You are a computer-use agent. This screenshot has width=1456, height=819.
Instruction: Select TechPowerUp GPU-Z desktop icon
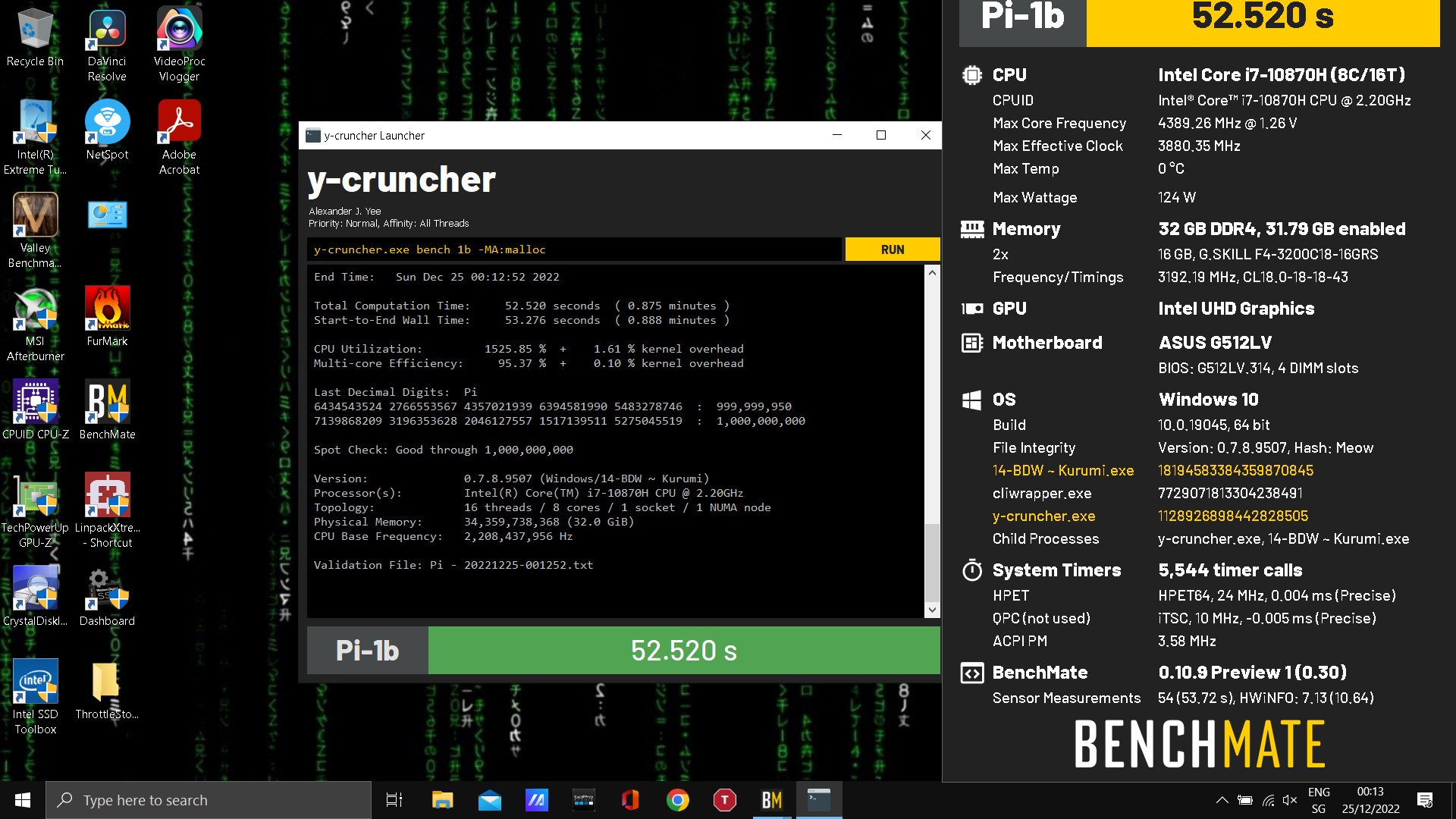[x=35, y=511]
